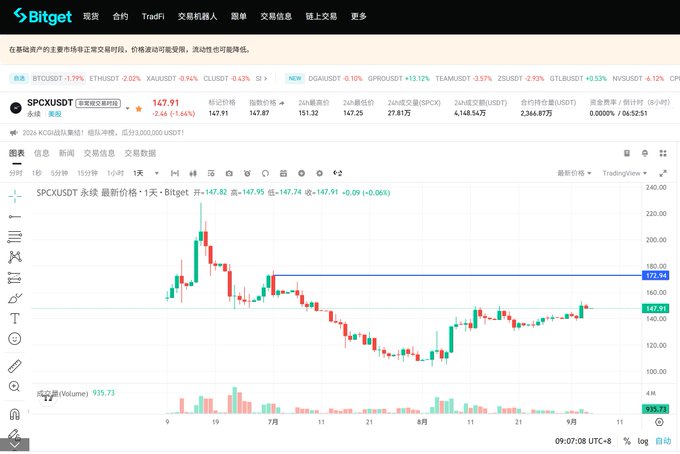The image size is (680, 454).
Task: Open the 交易信息 menu in header
Action: 276,16
